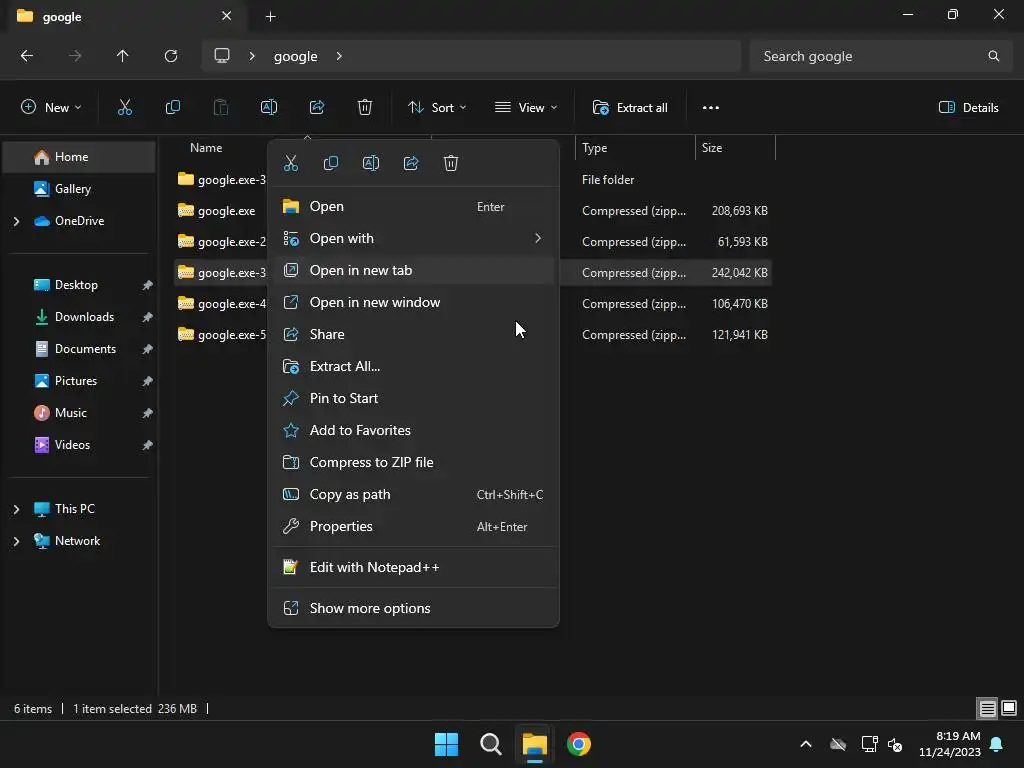Click the Rename icon in the context menu
This screenshot has width=1024, height=768.
click(x=371, y=163)
